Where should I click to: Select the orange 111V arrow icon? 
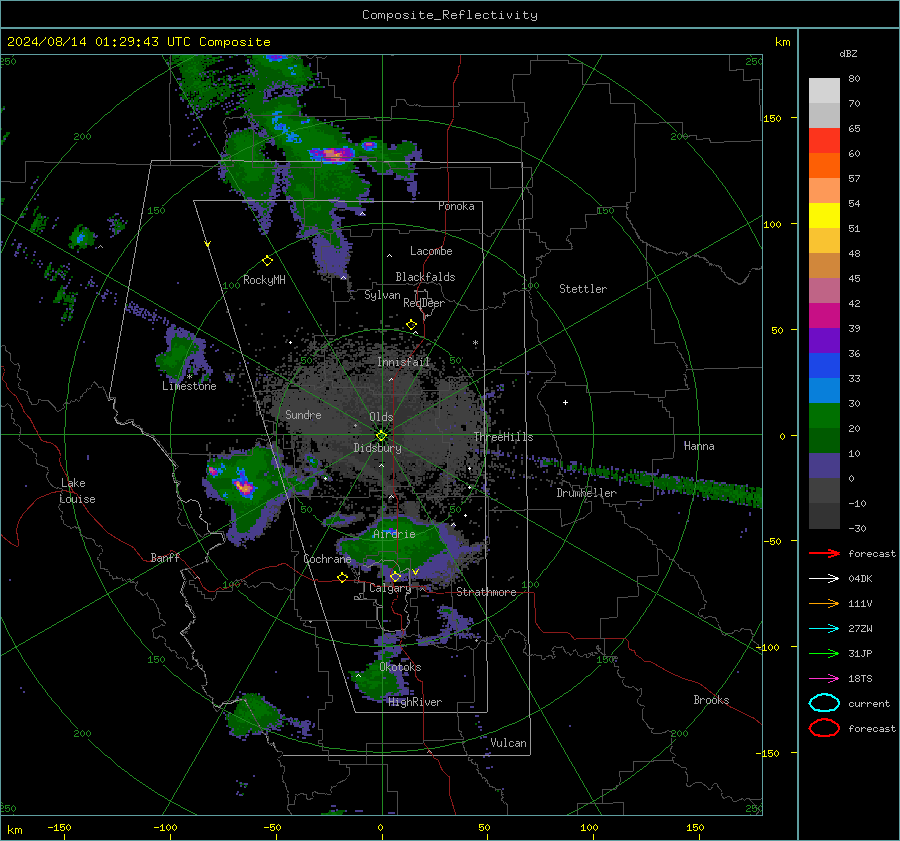tap(824, 603)
